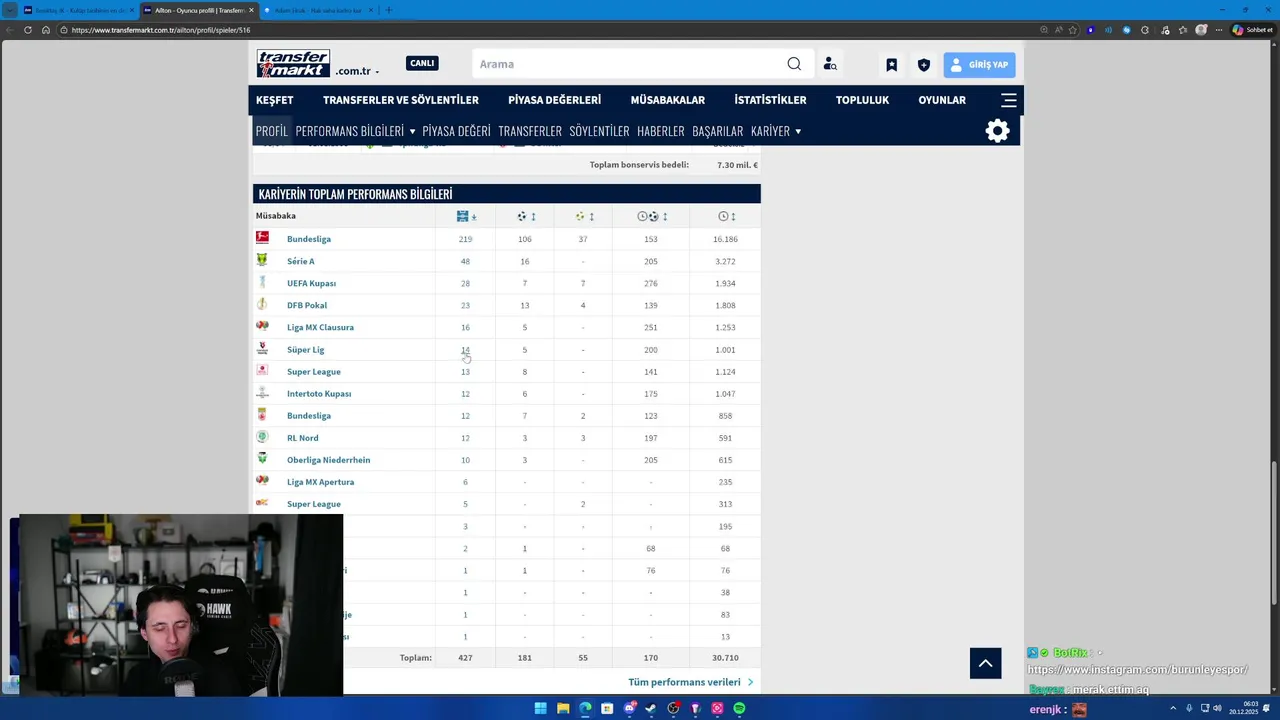Click the scroll-to-top arrow button
Image resolution: width=1280 pixels, height=720 pixels.
985,663
